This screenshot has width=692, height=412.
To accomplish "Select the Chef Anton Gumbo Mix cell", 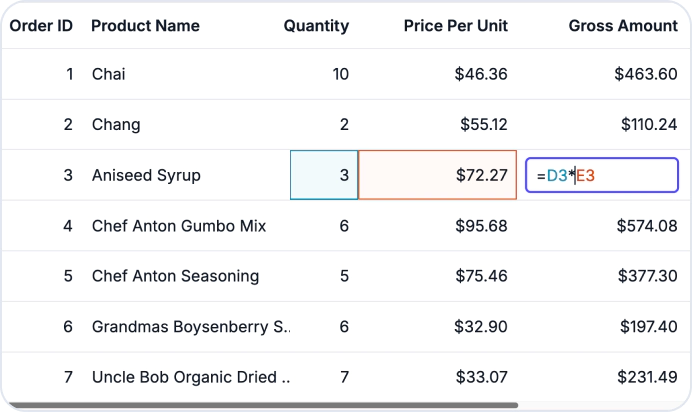I will pos(190,226).
